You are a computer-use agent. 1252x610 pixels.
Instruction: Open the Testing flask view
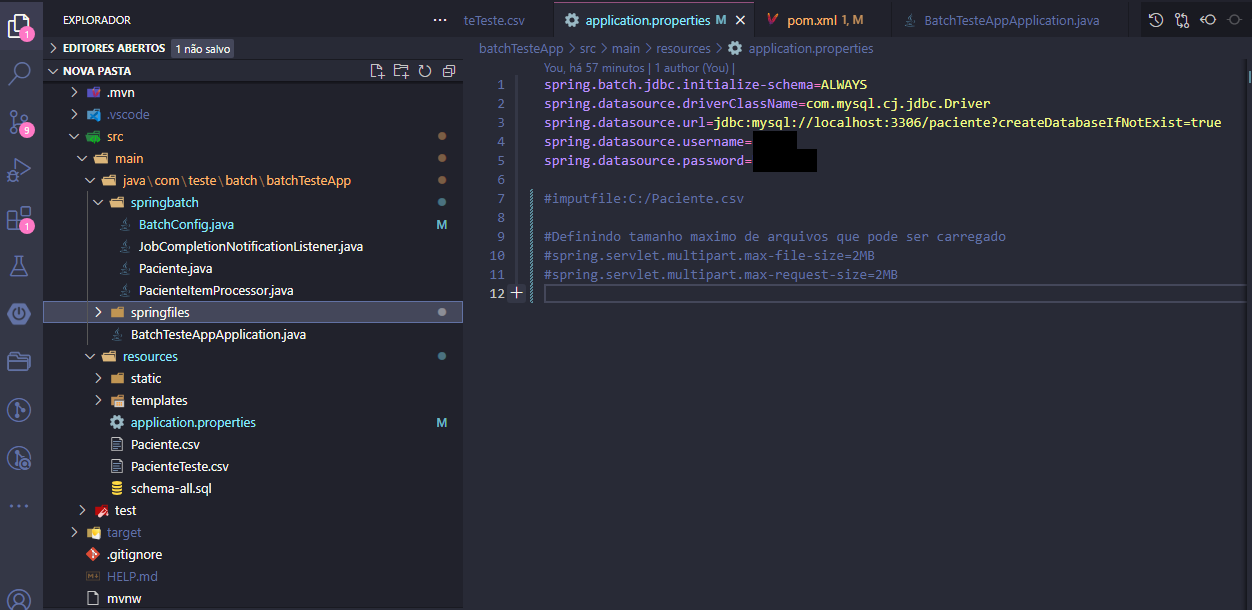pyautogui.click(x=20, y=266)
